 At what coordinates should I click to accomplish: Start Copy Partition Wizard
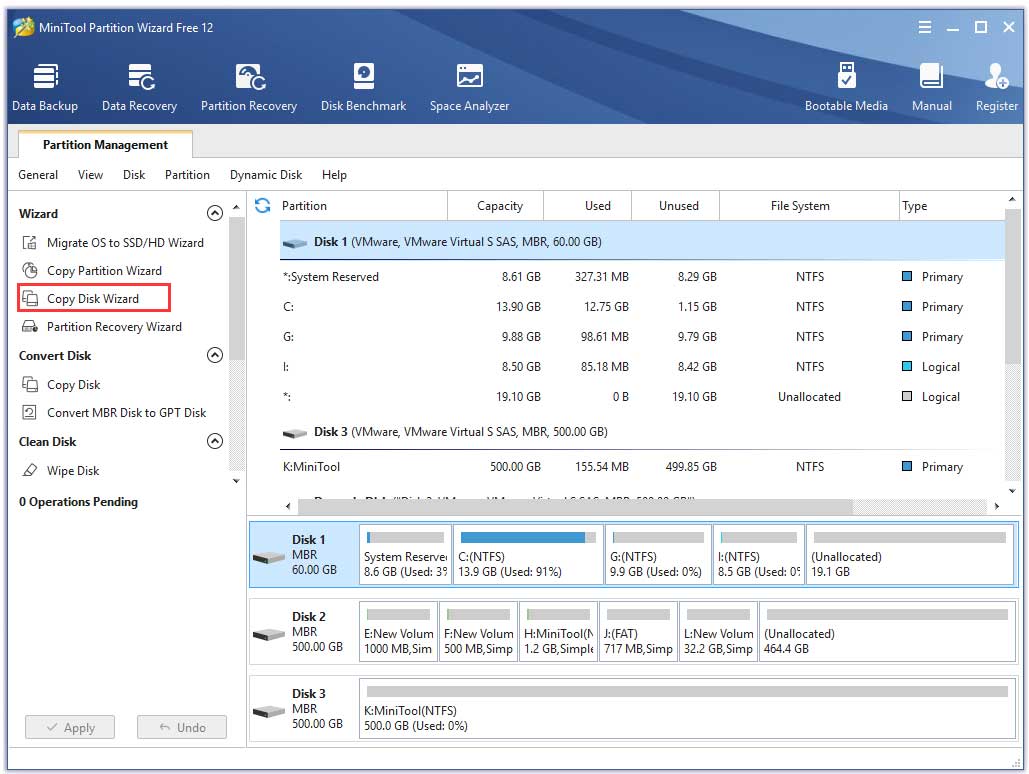(x=104, y=270)
